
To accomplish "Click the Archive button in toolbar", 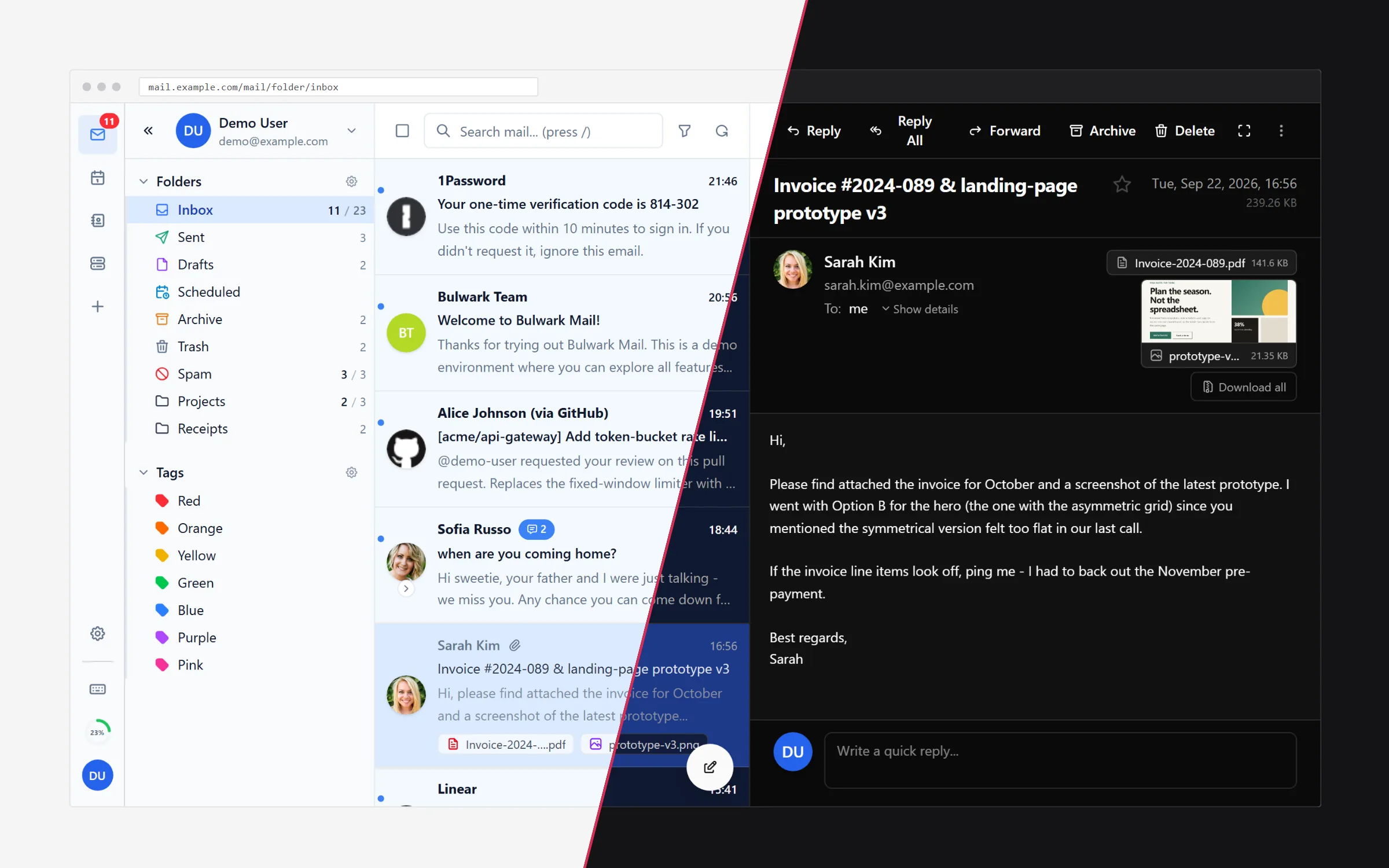I will (x=1103, y=131).
